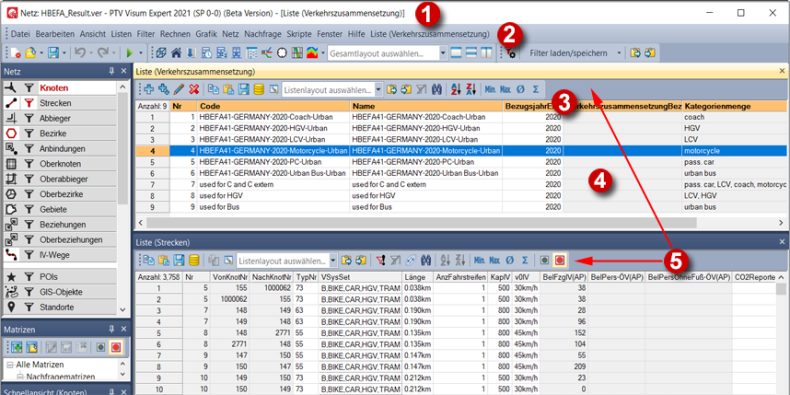Toggle gray synchronization button in Matrizen panel

(101, 348)
